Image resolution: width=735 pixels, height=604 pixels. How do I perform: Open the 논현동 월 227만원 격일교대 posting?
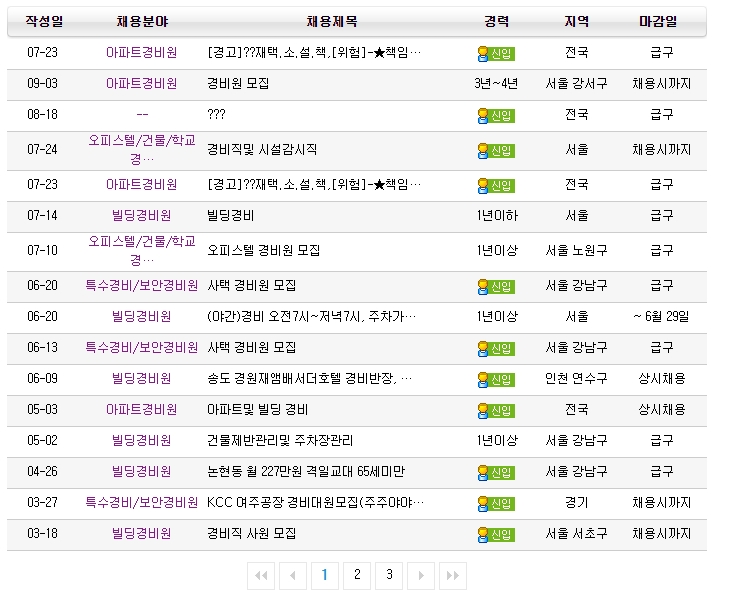(306, 471)
